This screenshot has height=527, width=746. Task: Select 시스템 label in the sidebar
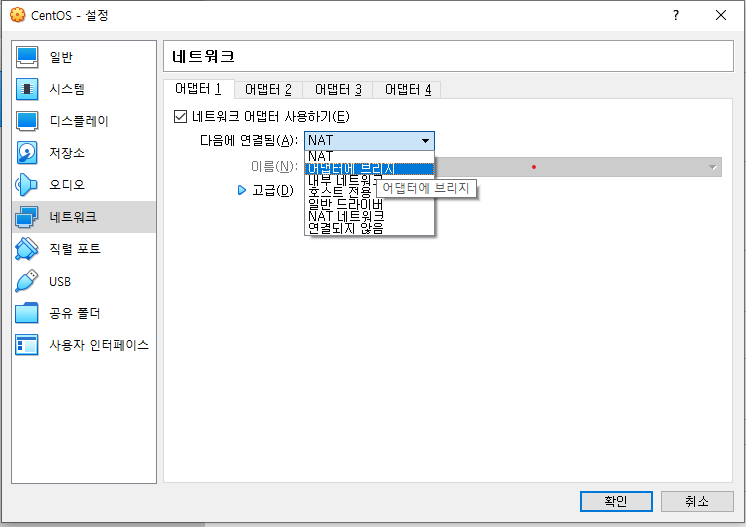pyautogui.click(x=67, y=89)
